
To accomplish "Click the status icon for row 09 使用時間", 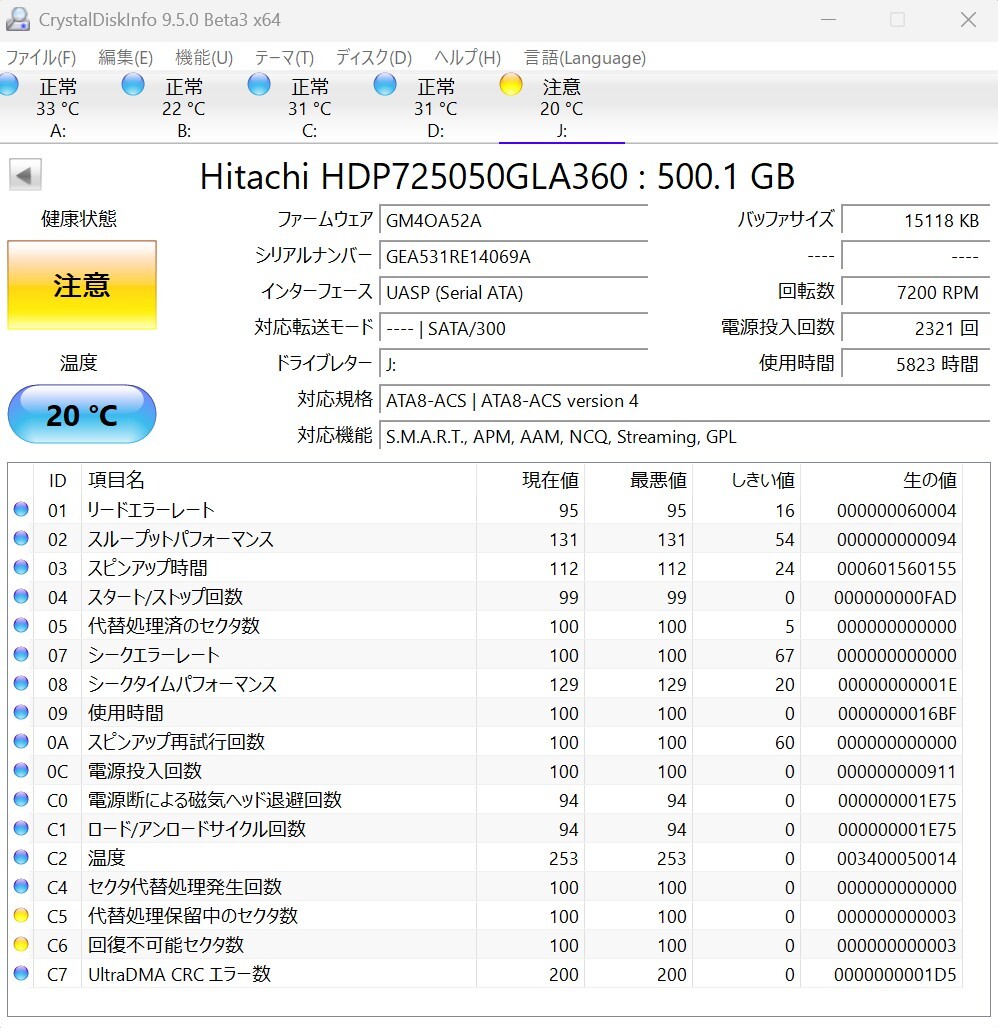I will click(21, 712).
